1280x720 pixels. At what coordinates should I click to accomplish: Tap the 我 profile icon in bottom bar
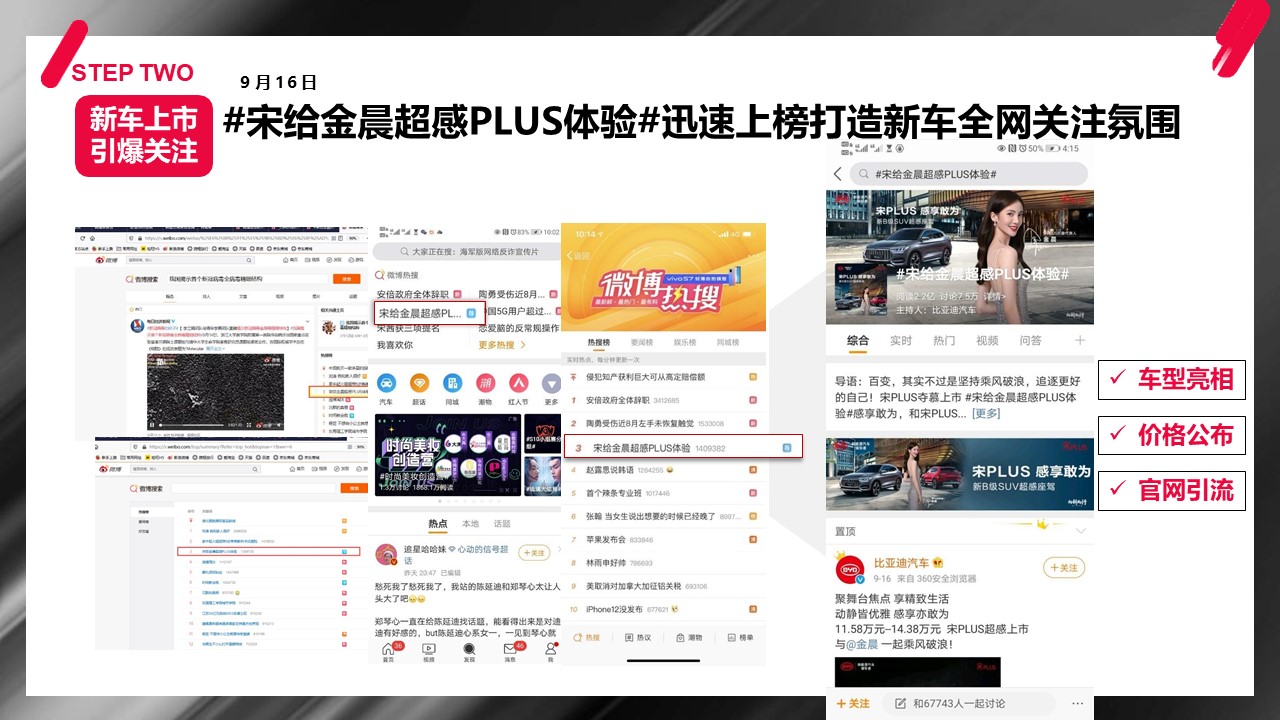[x=550, y=651]
